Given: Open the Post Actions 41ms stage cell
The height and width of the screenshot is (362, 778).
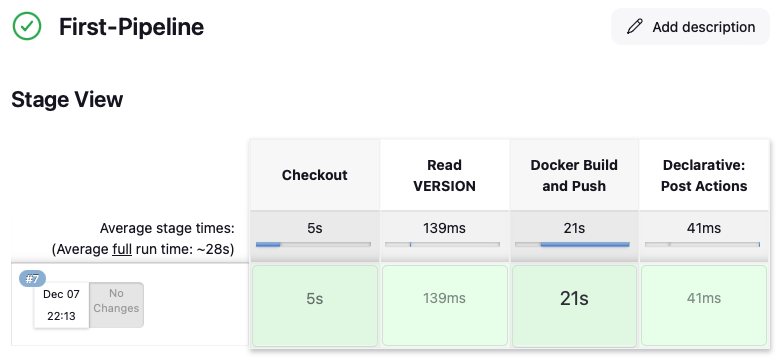Looking at the screenshot, I should point(704,305).
